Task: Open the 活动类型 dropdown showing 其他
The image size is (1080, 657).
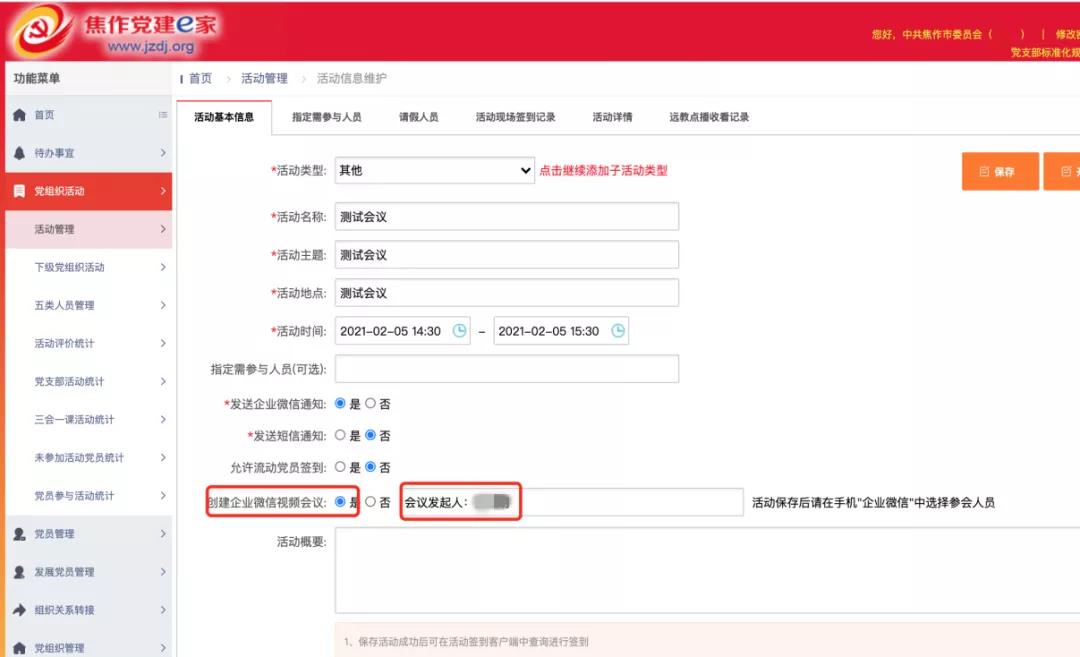Action: point(435,170)
